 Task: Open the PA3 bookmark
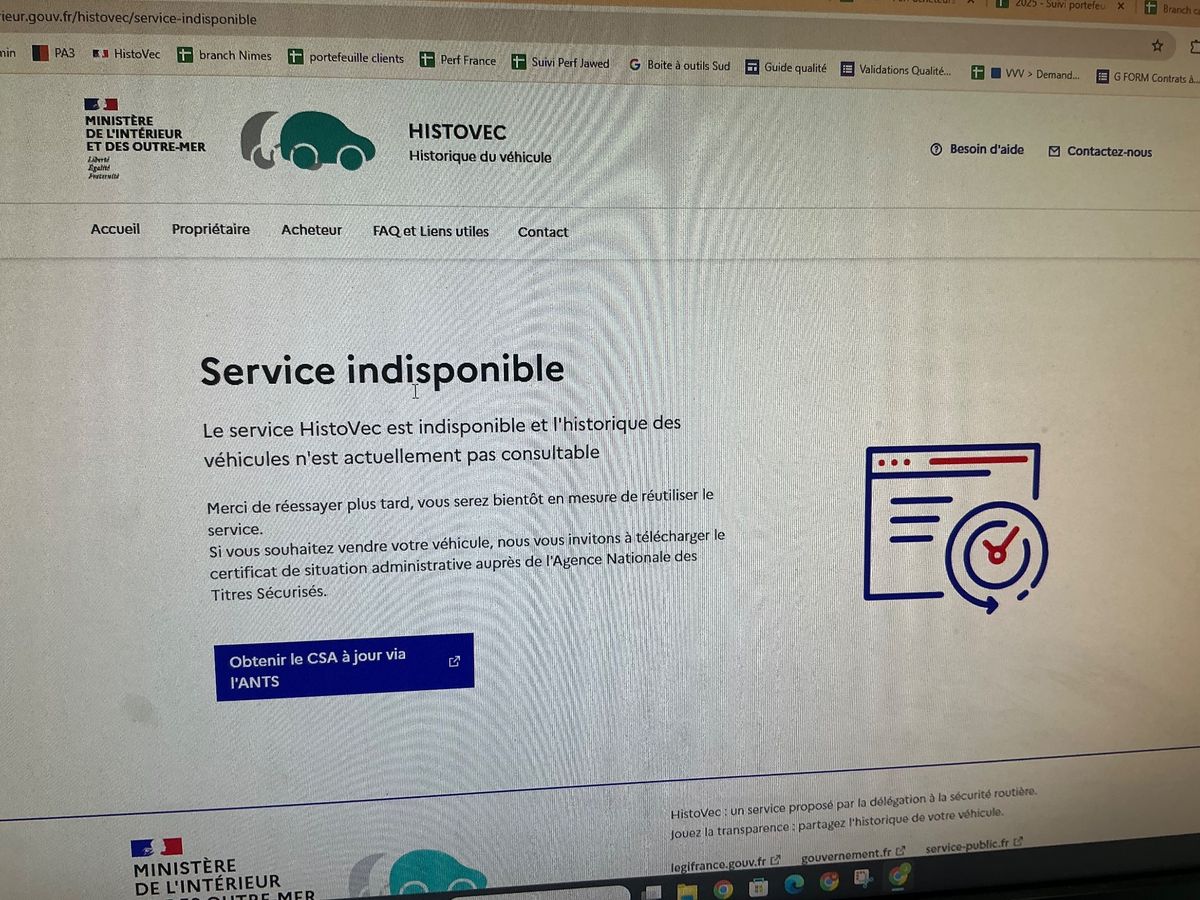(54, 53)
